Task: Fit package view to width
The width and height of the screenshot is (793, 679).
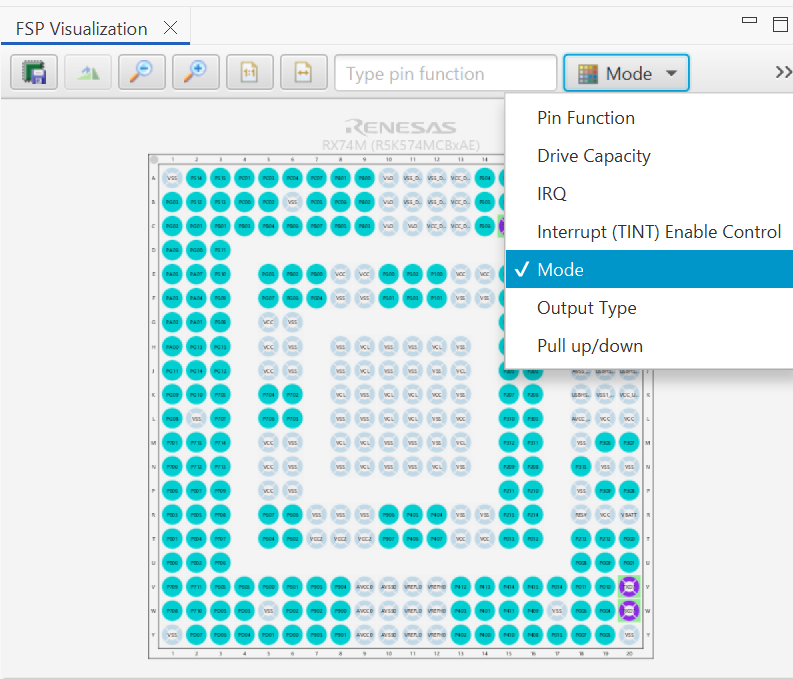Action: click(x=304, y=73)
